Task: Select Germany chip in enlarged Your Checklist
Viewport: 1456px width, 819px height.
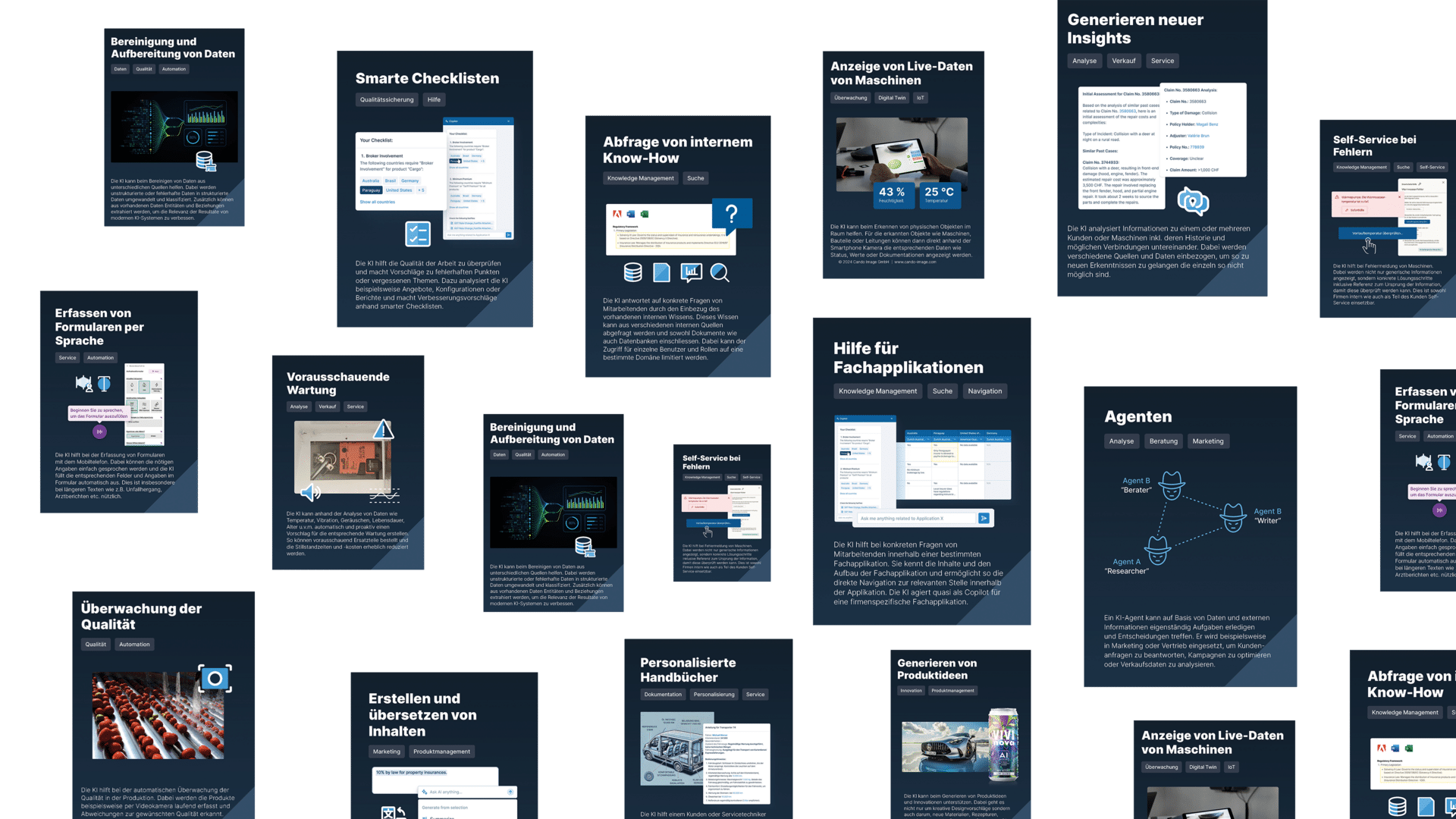Action: 410,181
